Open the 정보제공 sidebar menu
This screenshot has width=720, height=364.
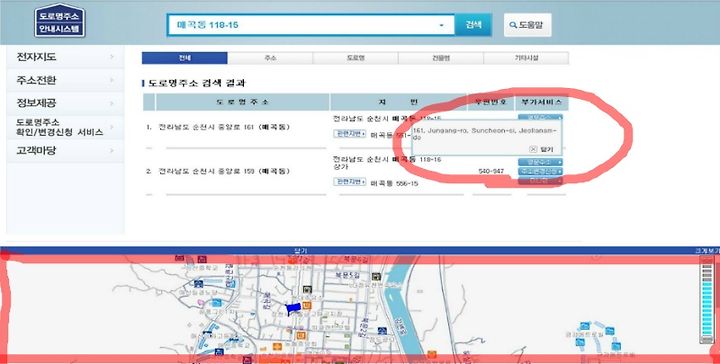point(65,103)
